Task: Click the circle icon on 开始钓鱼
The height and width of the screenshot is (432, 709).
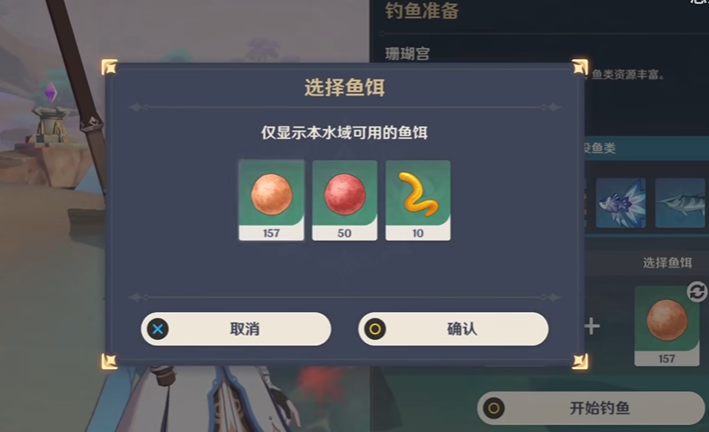Action: [494, 408]
